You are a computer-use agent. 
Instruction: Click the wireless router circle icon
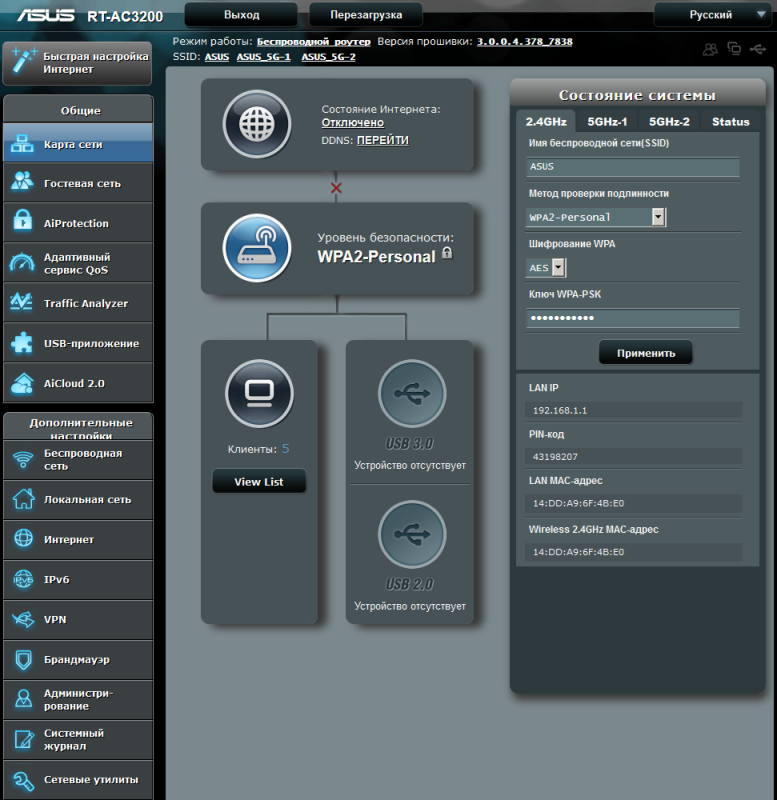pyautogui.click(x=257, y=248)
